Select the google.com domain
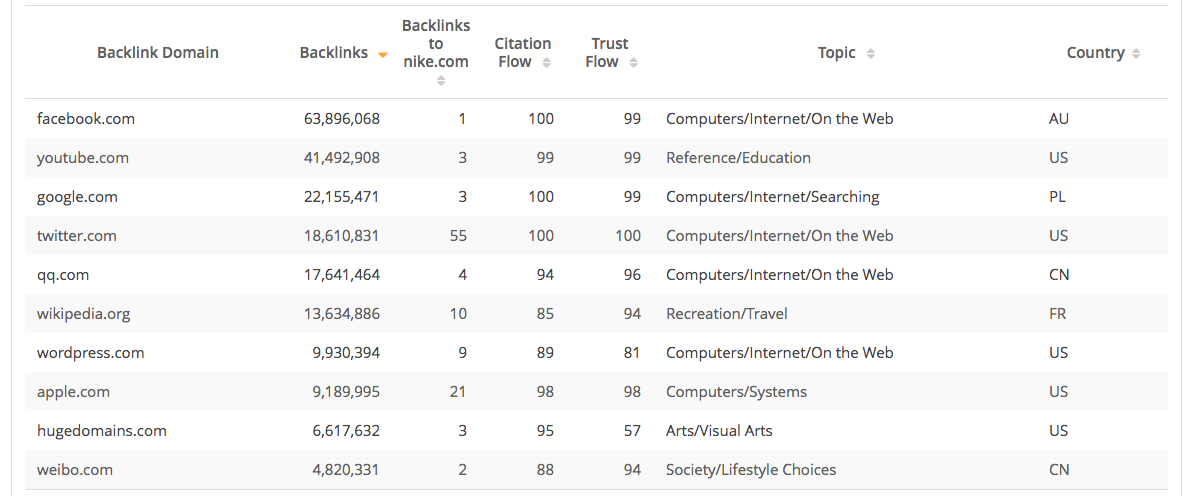The height and width of the screenshot is (496, 1189). [x=77, y=196]
